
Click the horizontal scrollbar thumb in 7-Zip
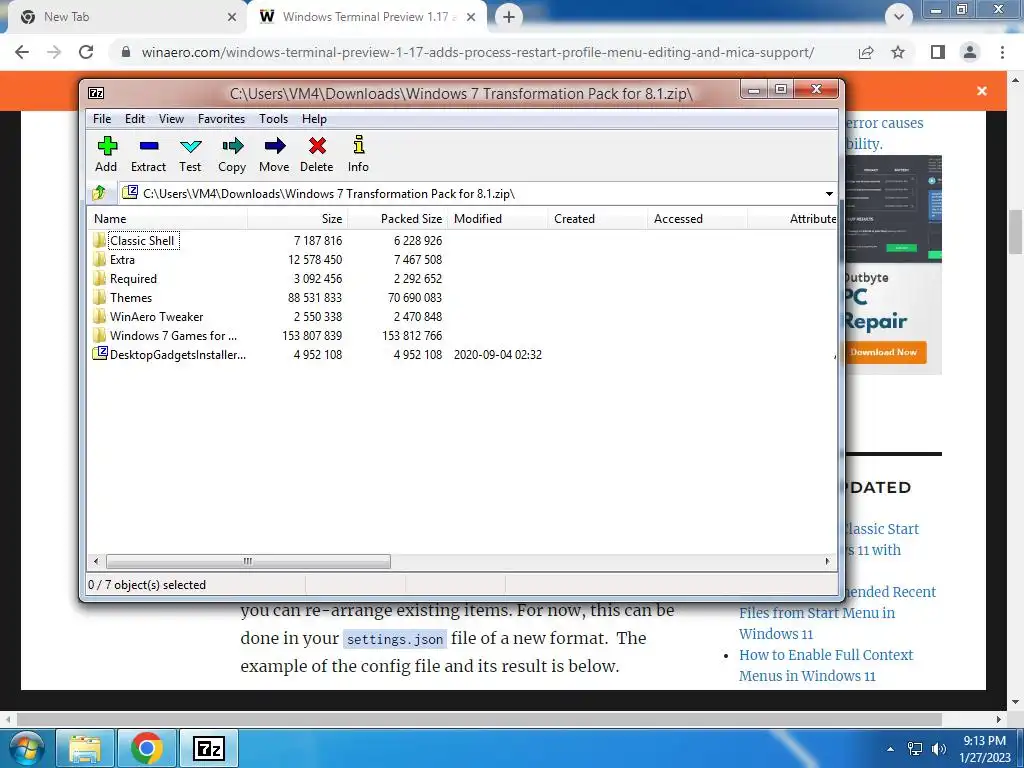tap(248, 561)
